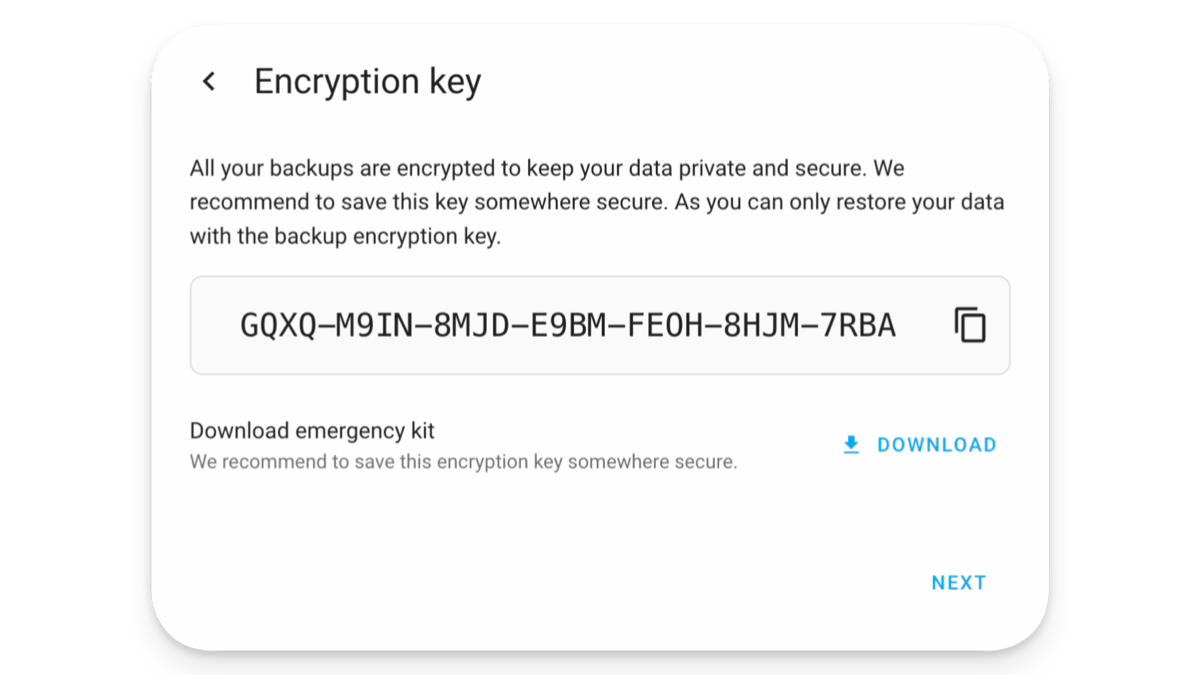Viewport: 1200px width, 675px height.
Task: Copy the encryption key using the copy icon
Action: (x=968, y=325)
